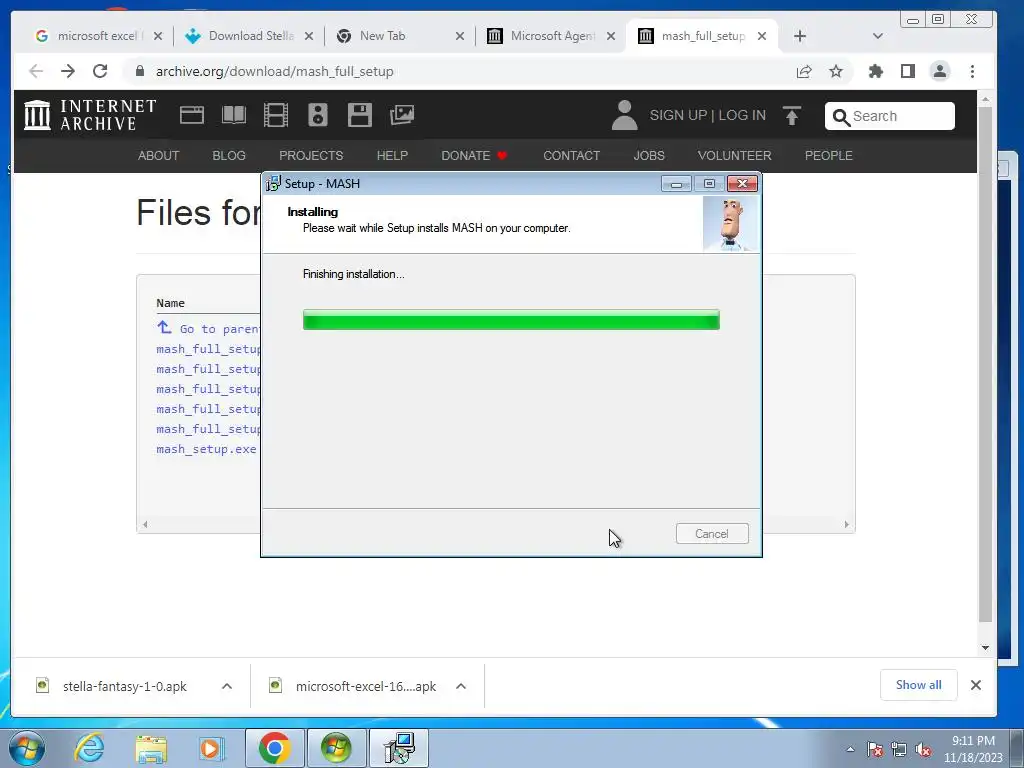
Task: Click the upload arrow icon
Action: (792, 116)
